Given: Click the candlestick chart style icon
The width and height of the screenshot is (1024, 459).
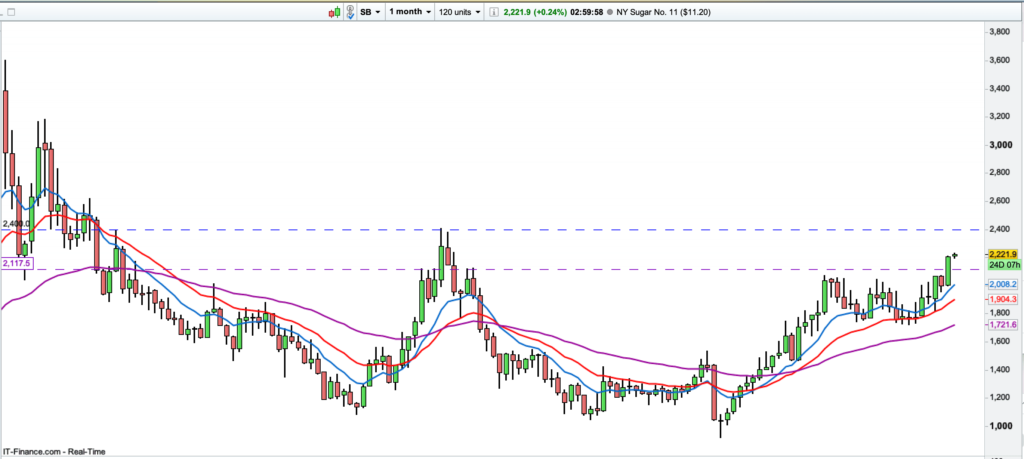Looking at the screenshot, I should pos(335,11).
